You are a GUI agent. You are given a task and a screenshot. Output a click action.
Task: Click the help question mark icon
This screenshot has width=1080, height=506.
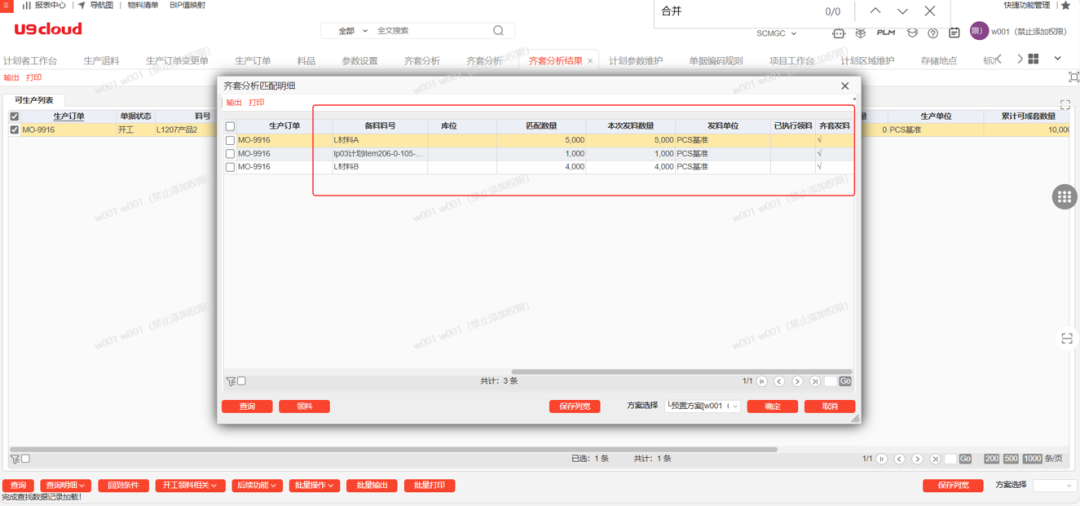tap(932, 33)
